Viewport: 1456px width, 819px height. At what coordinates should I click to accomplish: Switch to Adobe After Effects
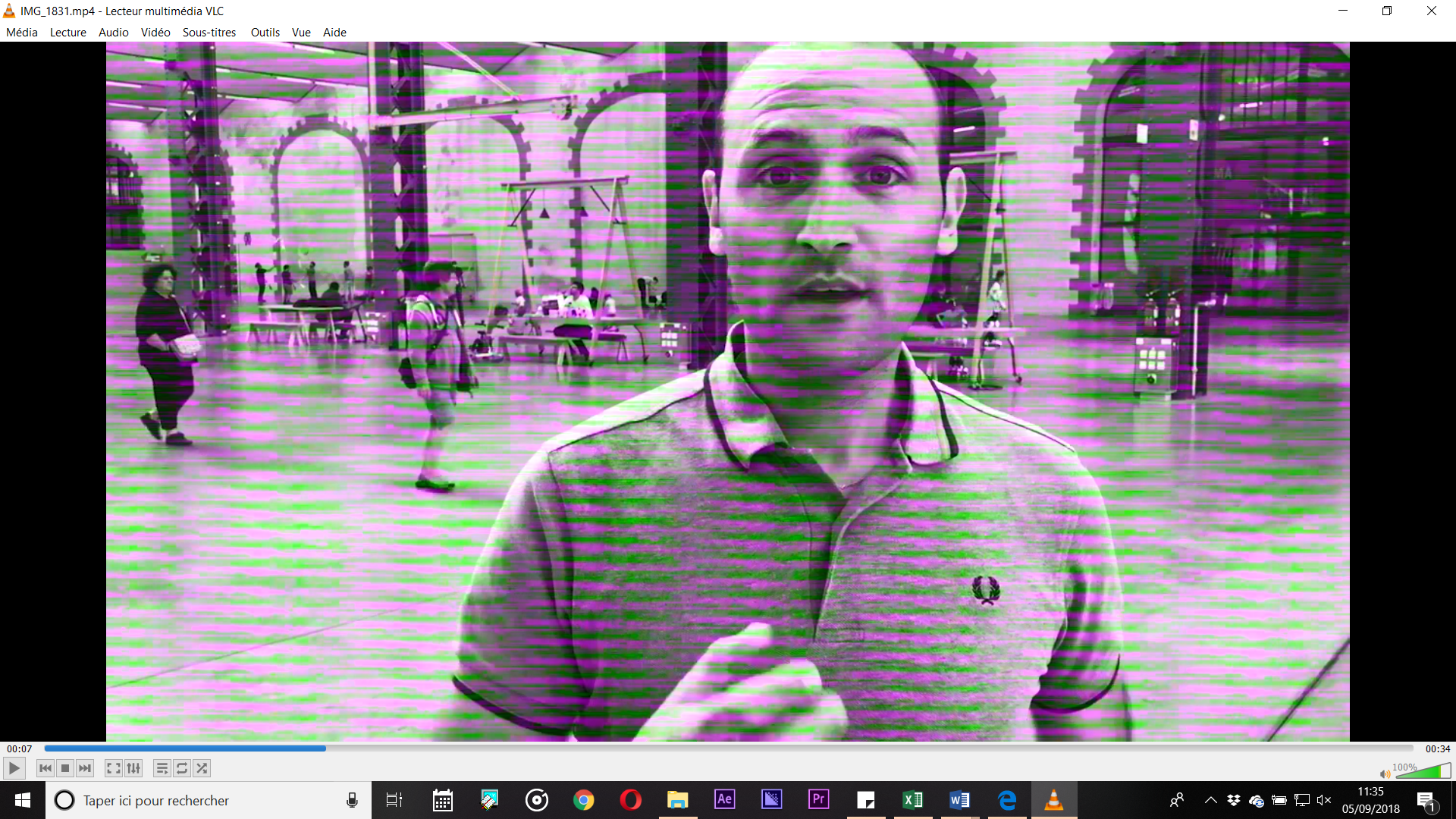[x=725, y=800]
